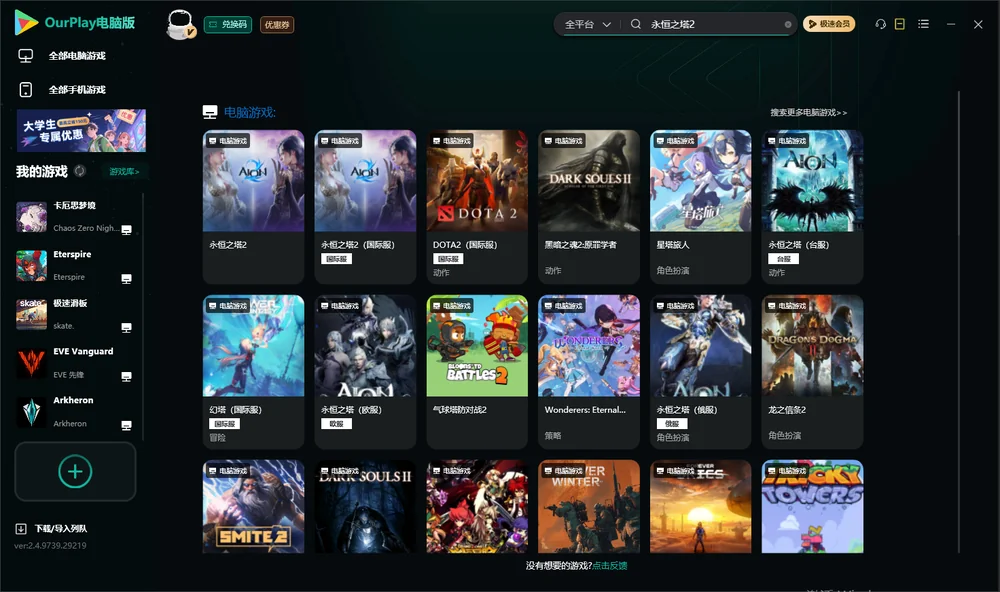Expand the 全平台 platform dropdown
The width and height of the screenshot is (1000, 592).
(x=587, y=24)
